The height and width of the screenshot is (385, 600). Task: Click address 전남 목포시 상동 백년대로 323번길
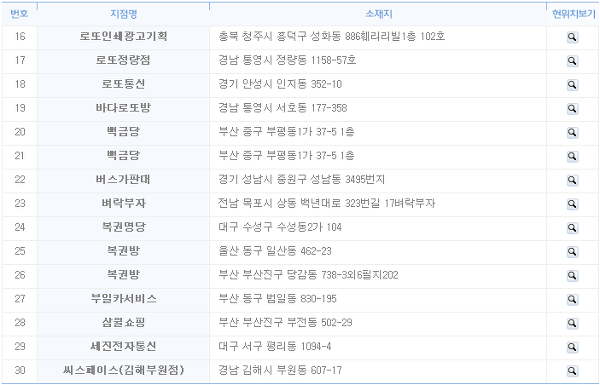point(326,203)
